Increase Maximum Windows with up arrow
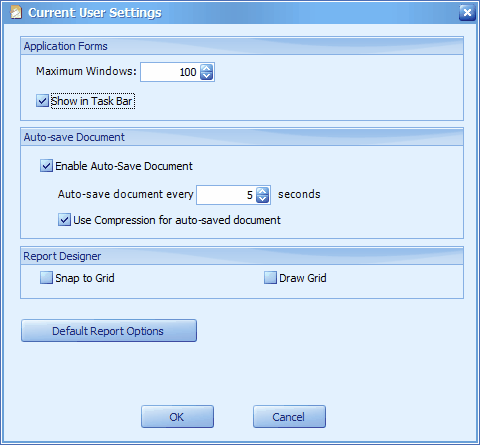480x445 pixels. 206,68
